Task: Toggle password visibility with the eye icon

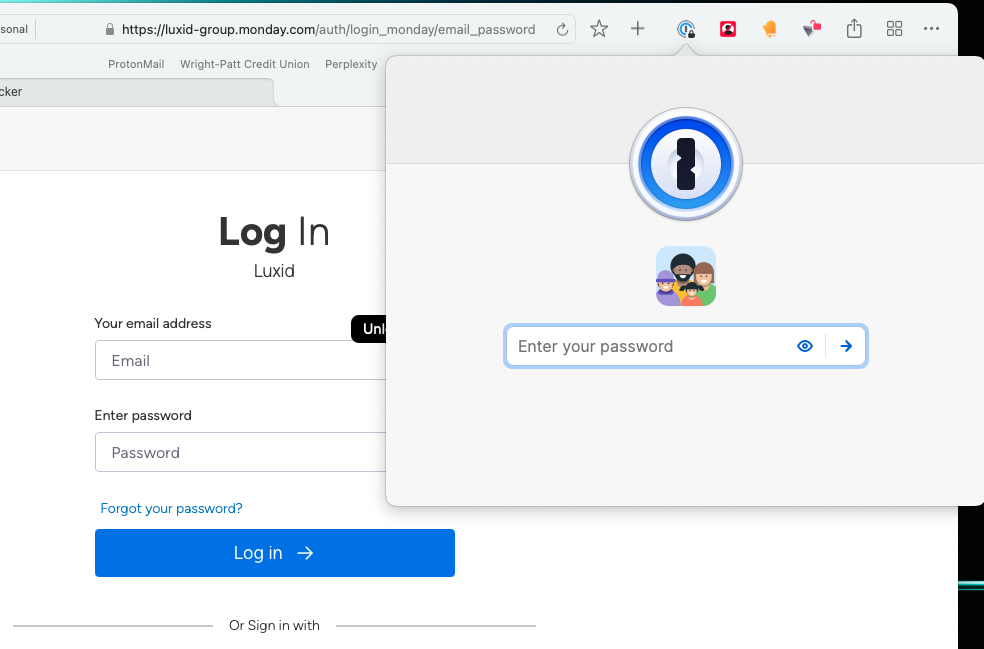Action: click(805, 346)
